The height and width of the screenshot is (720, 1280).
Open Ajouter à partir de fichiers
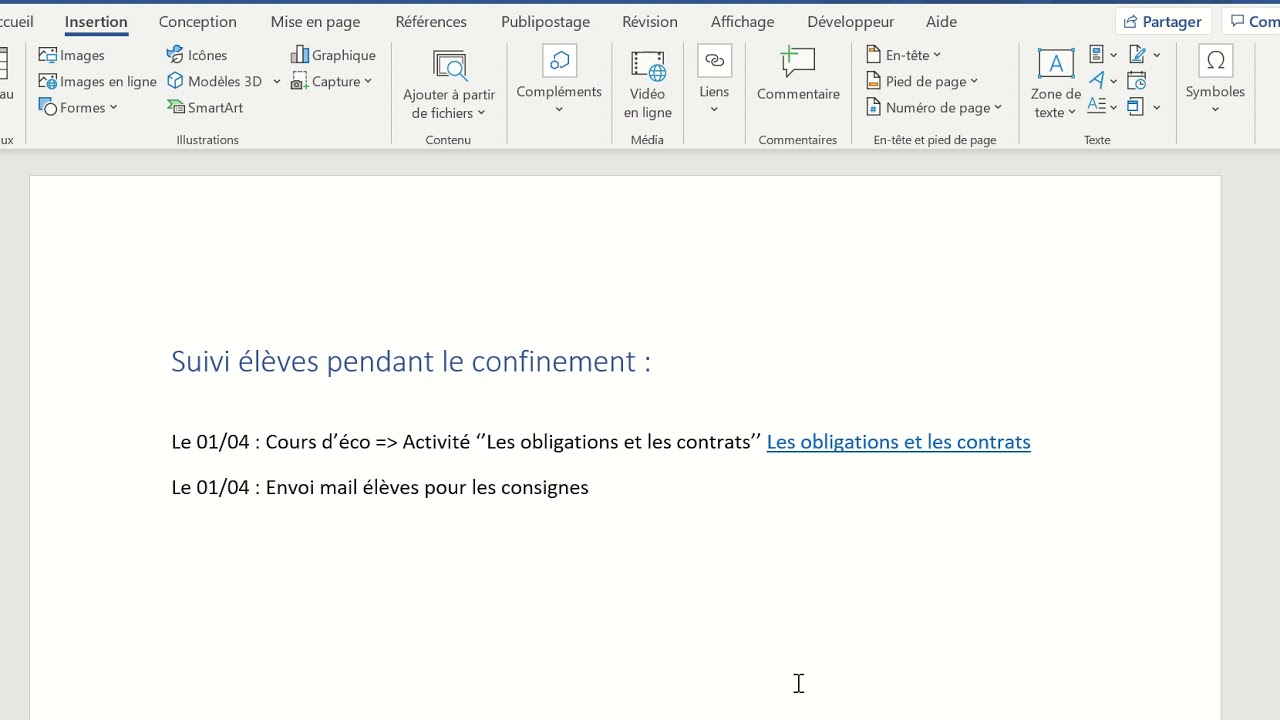click(449, 85)
